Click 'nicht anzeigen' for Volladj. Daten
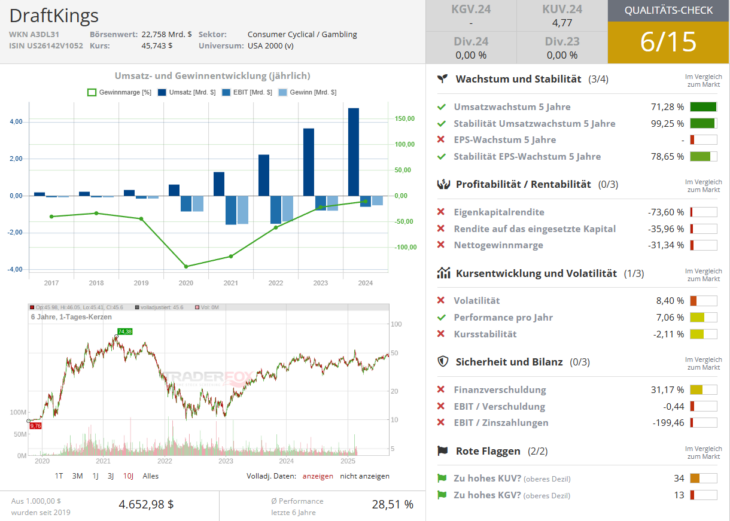The image size is (730, 521). click(x=365, y=476)
